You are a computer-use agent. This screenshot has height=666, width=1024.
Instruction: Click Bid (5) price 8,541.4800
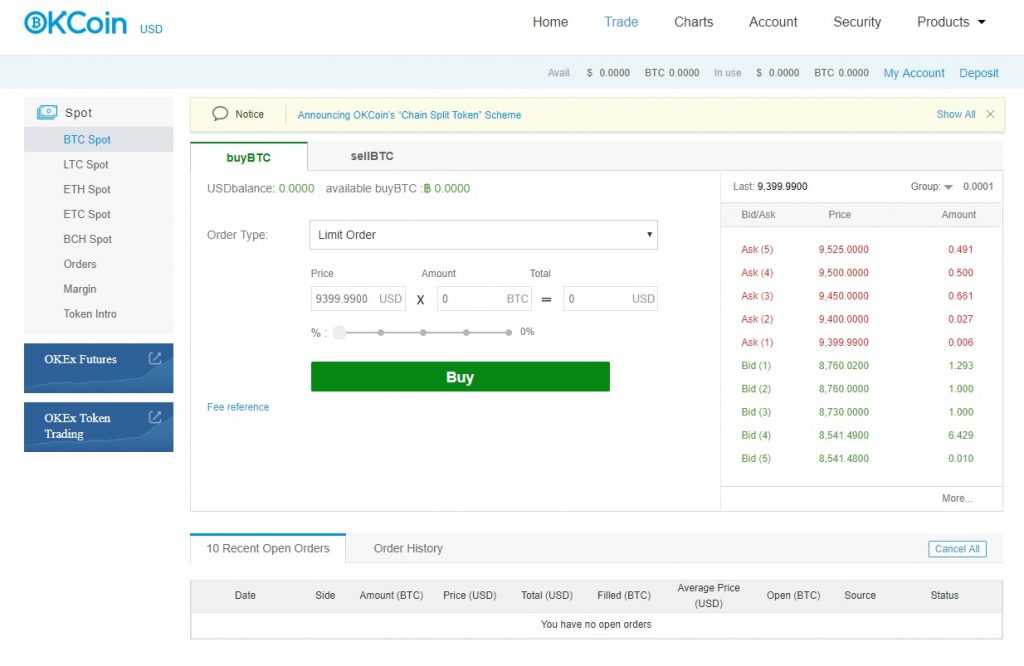(x=843, y=458)
